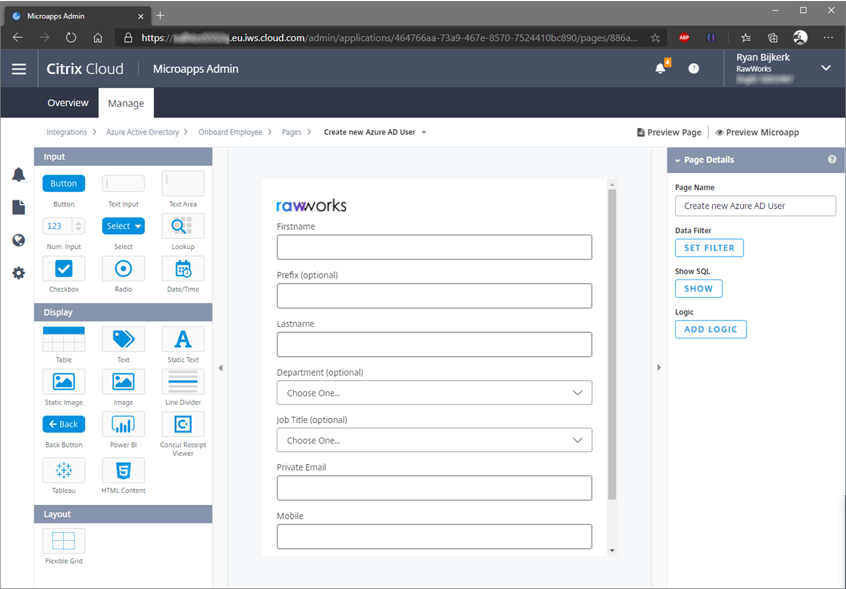Click the form preview vertical scrollbar
Viewport: 846px width, 589px height.
pos(612,344)
